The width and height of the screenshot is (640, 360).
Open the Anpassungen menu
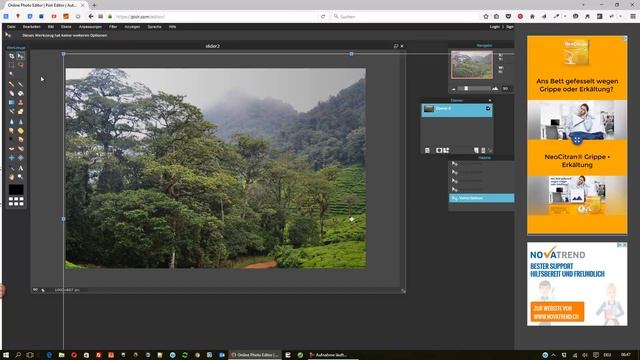(x=90, y=27)
